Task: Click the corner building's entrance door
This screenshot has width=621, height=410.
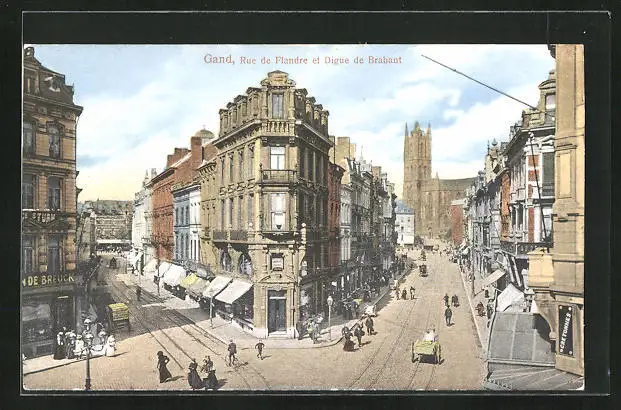Action: [277, 312]
